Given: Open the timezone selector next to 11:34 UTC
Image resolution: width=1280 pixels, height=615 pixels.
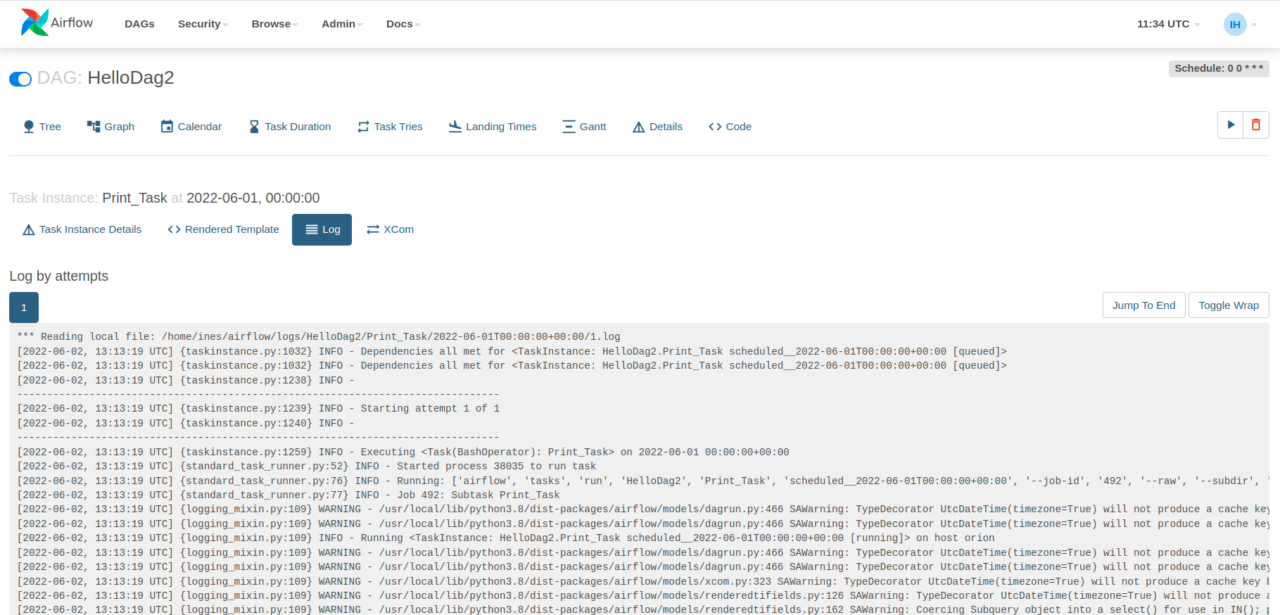Looking at the screenshot, I should coord(1167,23).
